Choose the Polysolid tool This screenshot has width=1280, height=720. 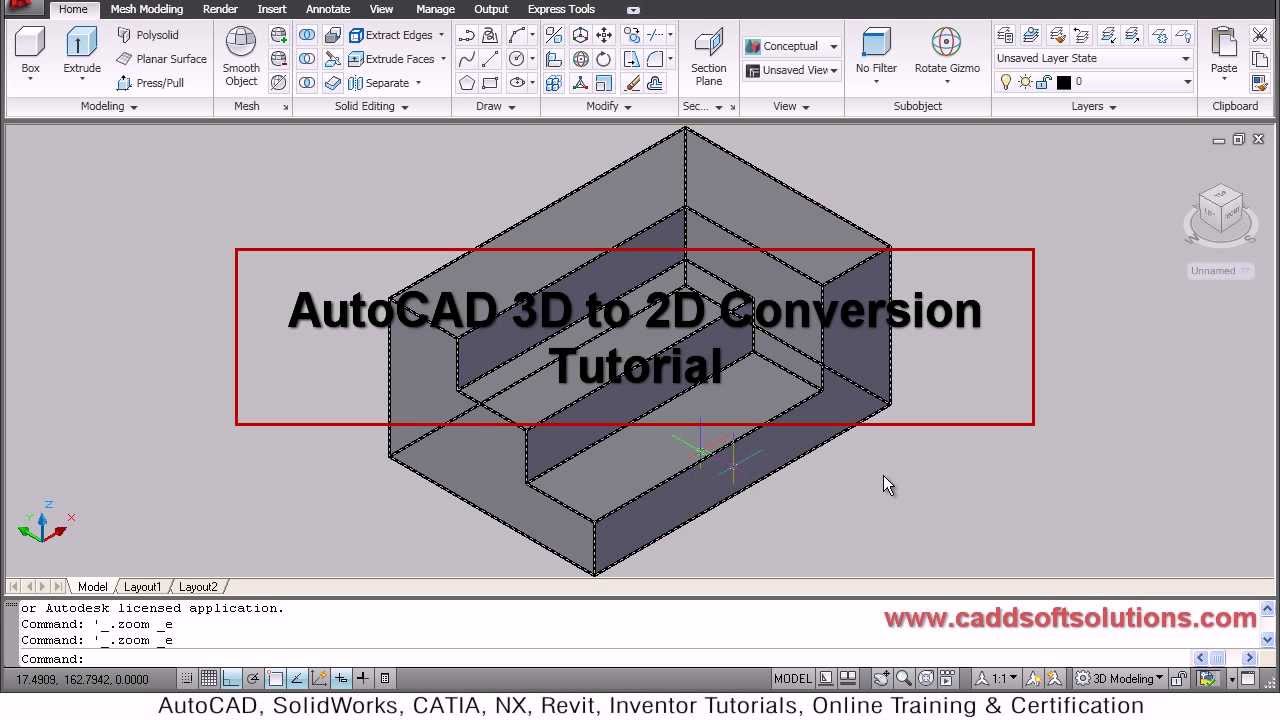click(x=148, y=35)
